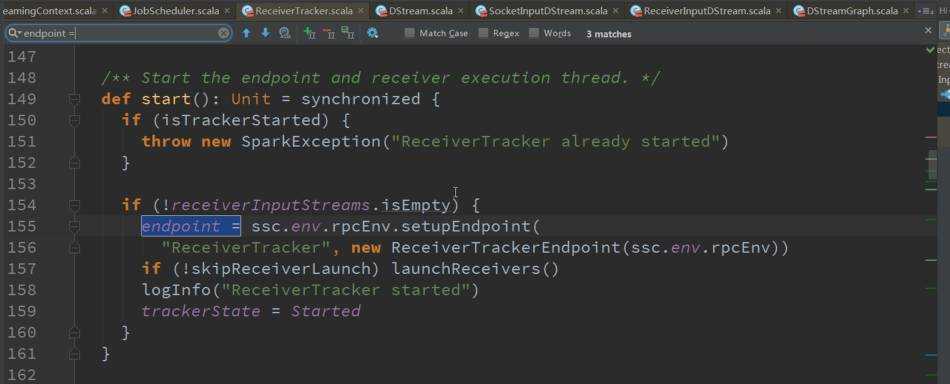Click the doc comment on line 148
Viewport: 950px width, 384px height.
click(x=381, y=78)
